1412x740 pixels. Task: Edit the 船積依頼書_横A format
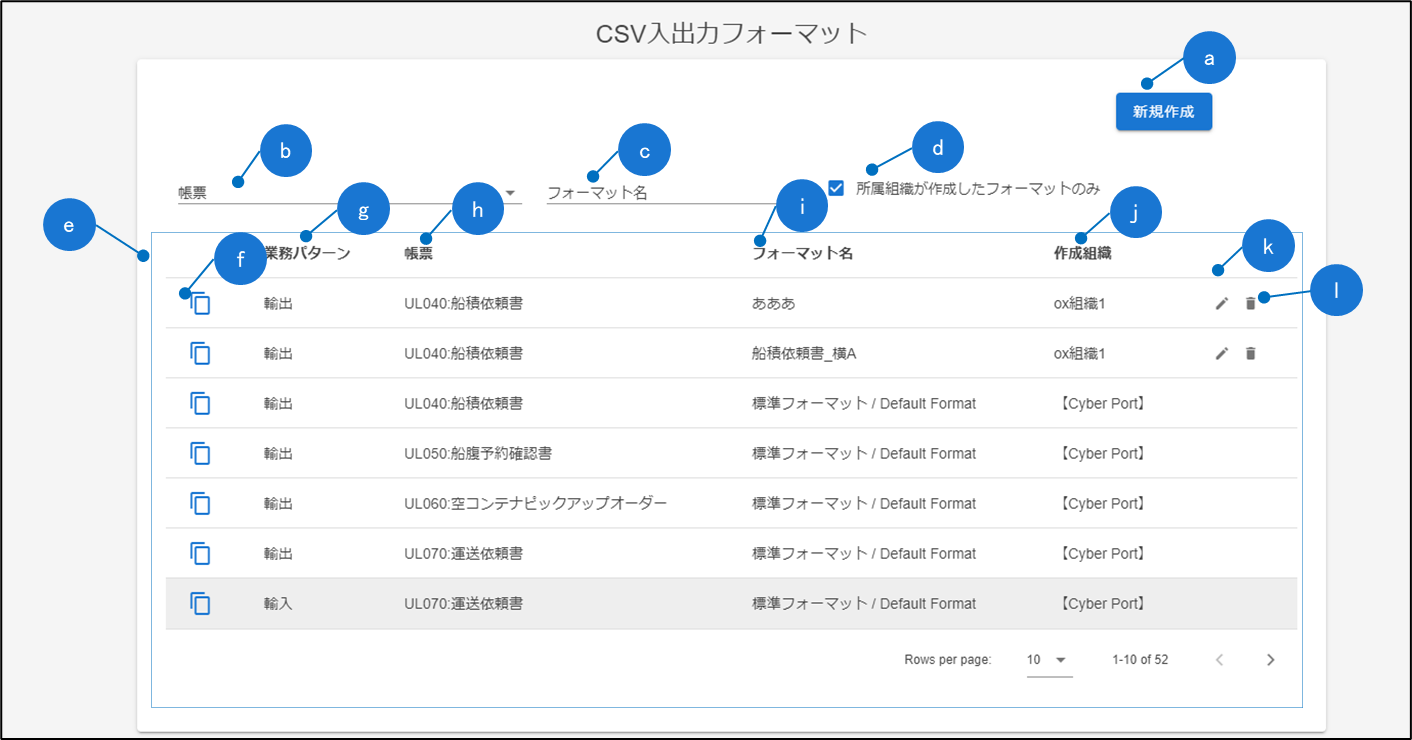[x=1221, y=353]
